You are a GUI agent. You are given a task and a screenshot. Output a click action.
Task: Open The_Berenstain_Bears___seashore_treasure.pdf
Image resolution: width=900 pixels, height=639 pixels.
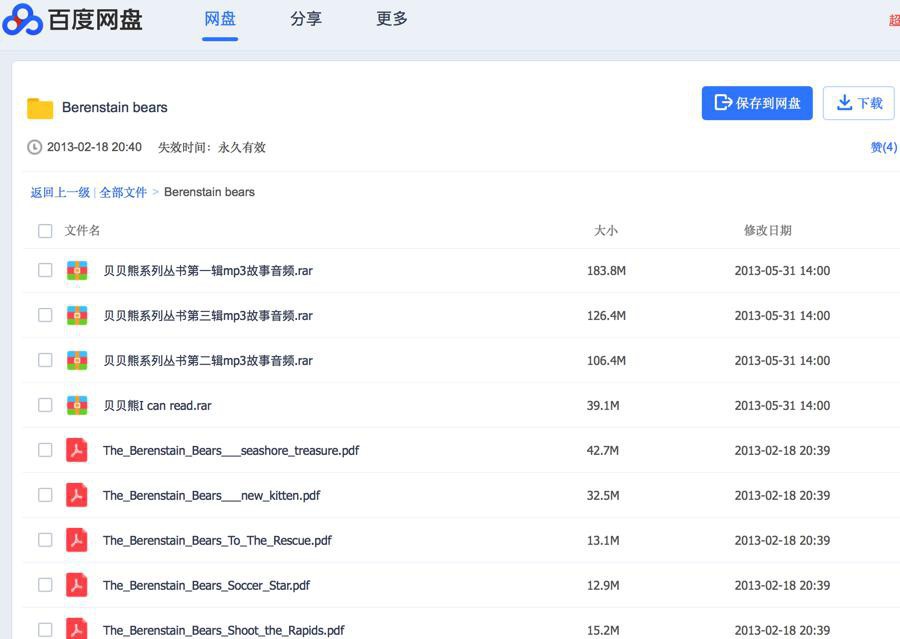pos(231,451)
